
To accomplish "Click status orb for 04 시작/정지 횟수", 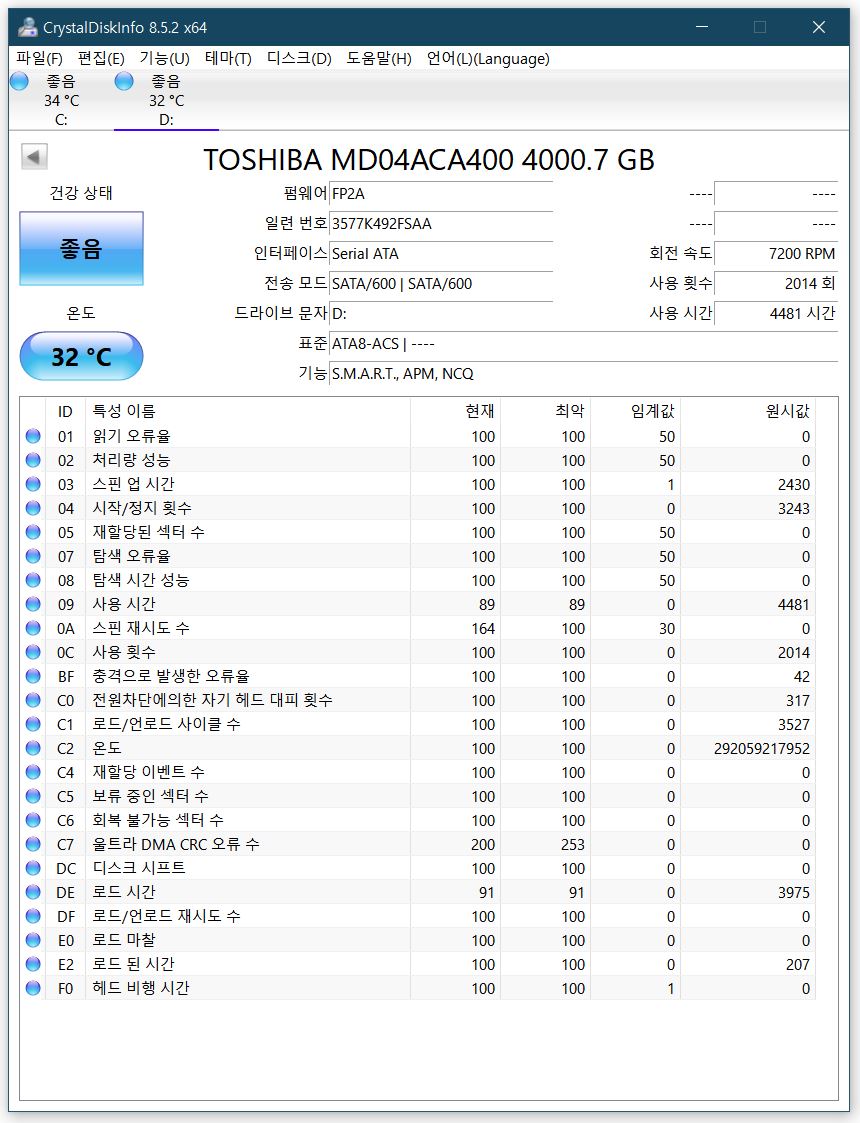I will (33, 509).
